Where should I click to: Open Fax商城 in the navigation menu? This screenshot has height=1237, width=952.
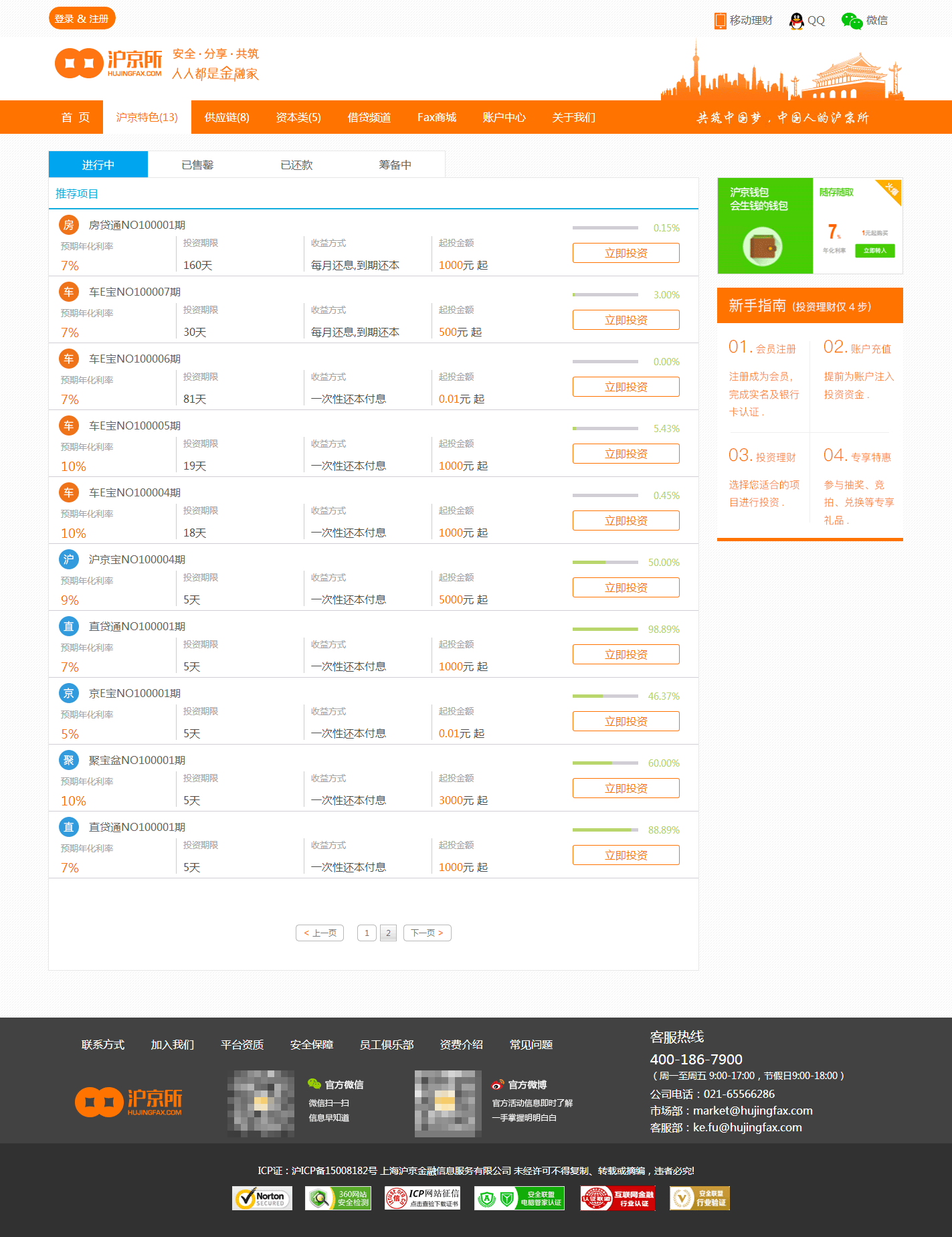tap(436, 117)
